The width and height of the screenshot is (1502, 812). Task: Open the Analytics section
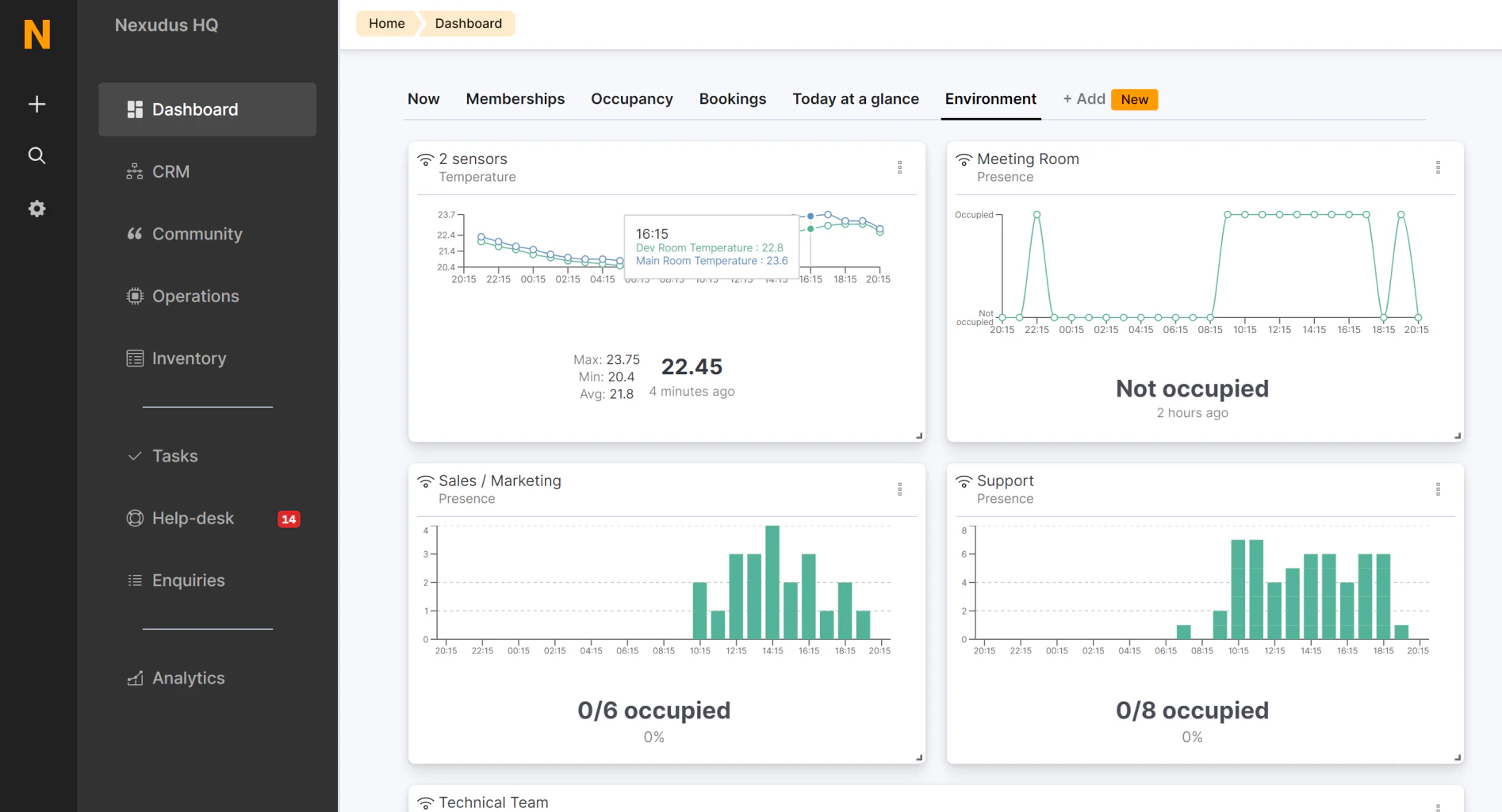[x=188, y=678]
